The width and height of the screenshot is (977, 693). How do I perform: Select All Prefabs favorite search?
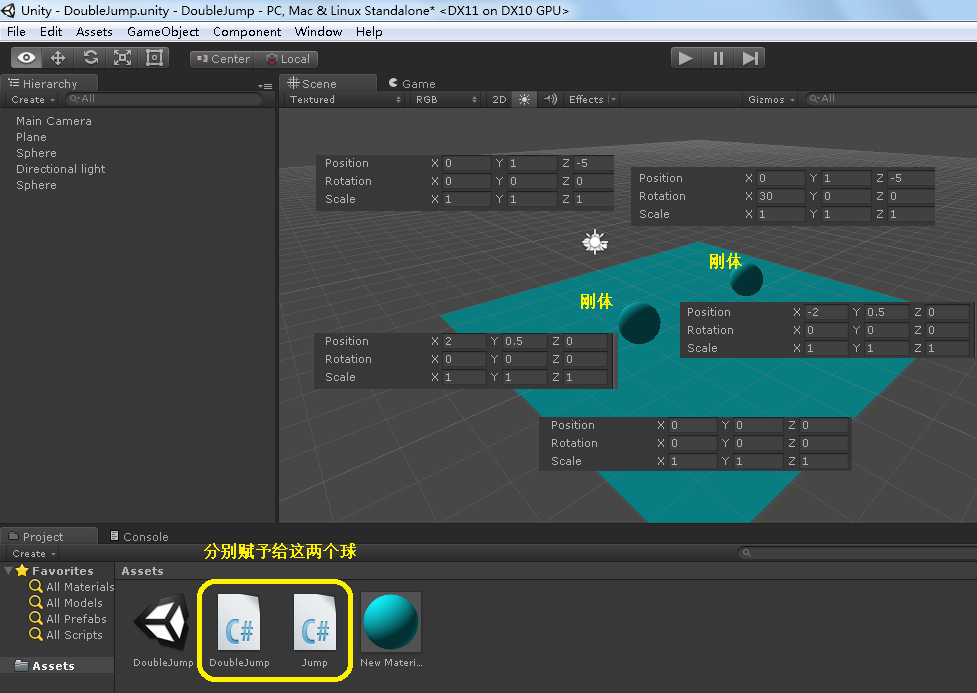pyautogui.click(x=68, y=619)
